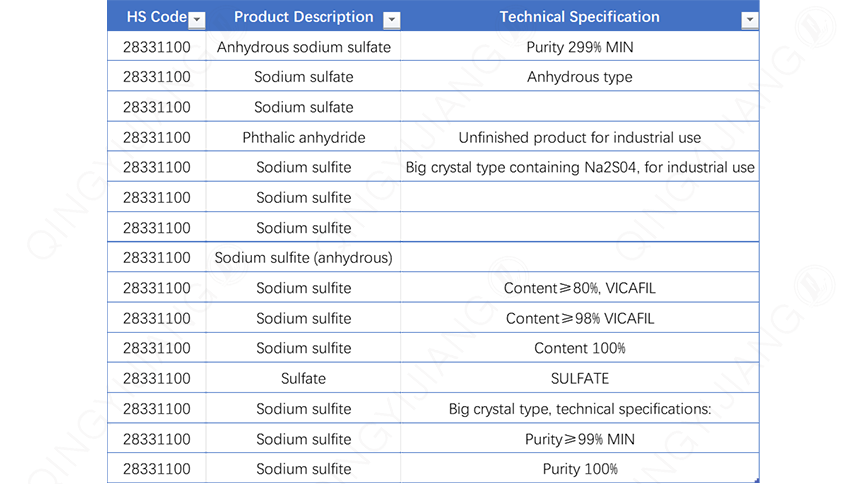Click the HS Code column header
867x484 pixels.
click(x=150, y=17)
